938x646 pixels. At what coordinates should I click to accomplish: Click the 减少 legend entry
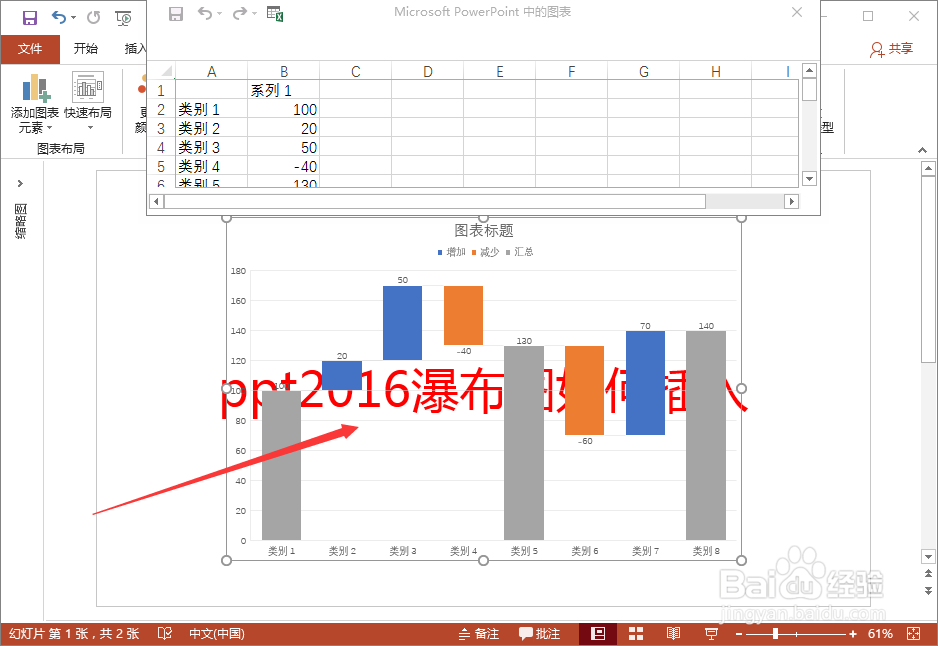(x=485, y=252)
